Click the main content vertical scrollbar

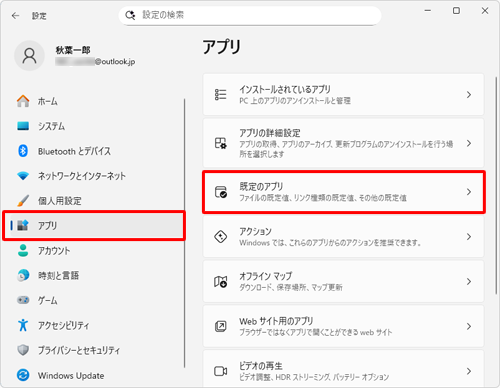tap(496, 185)
